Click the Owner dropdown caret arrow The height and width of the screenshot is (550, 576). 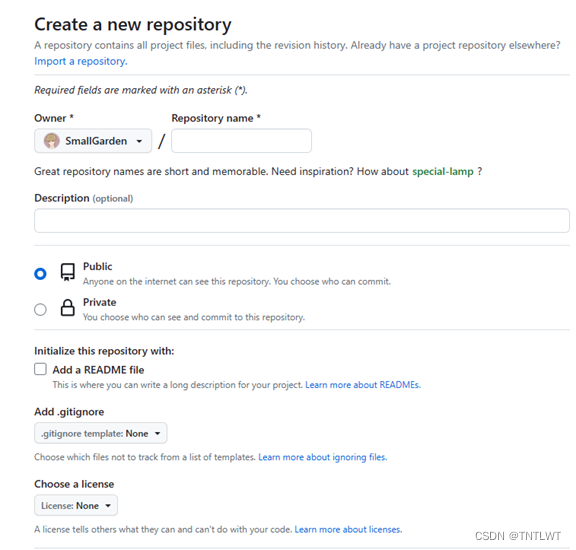139,141
